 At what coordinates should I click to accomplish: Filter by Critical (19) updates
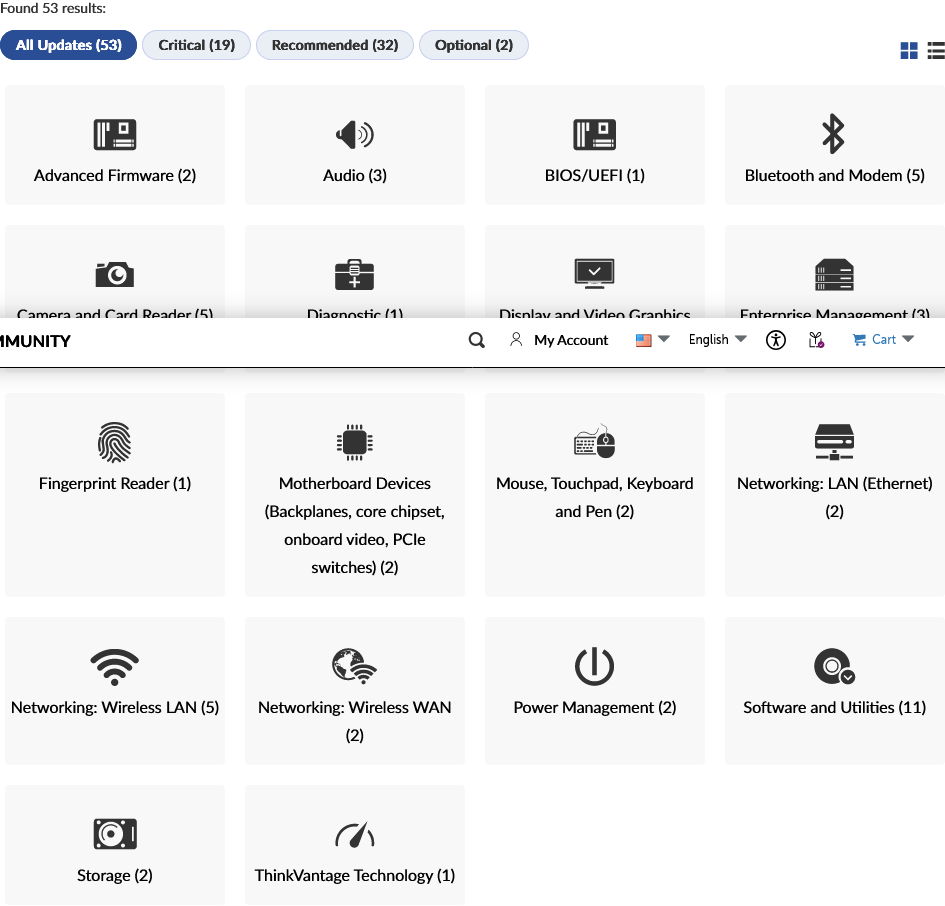click(x=196, y=45)
